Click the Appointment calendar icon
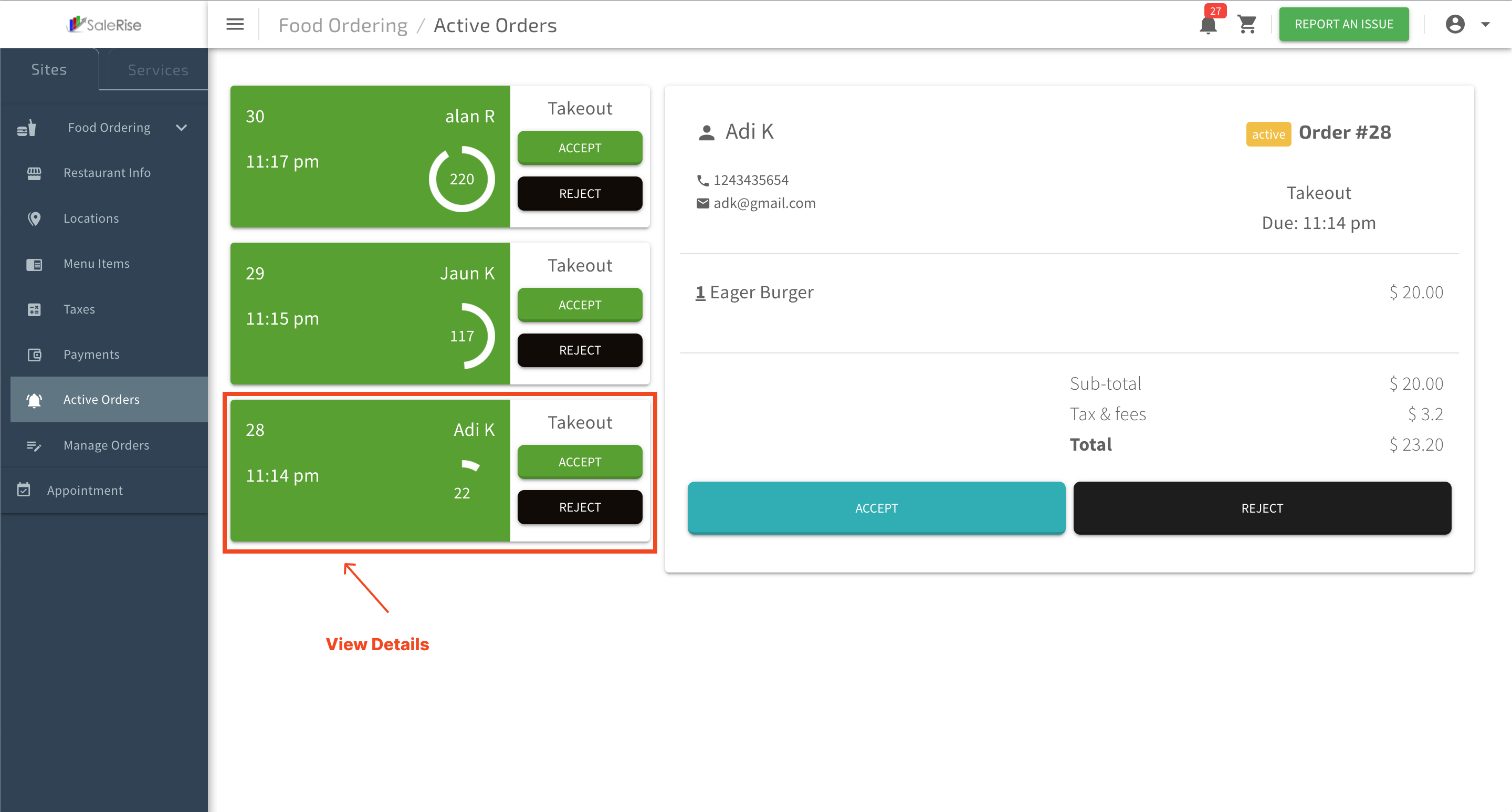 [24, 490]
